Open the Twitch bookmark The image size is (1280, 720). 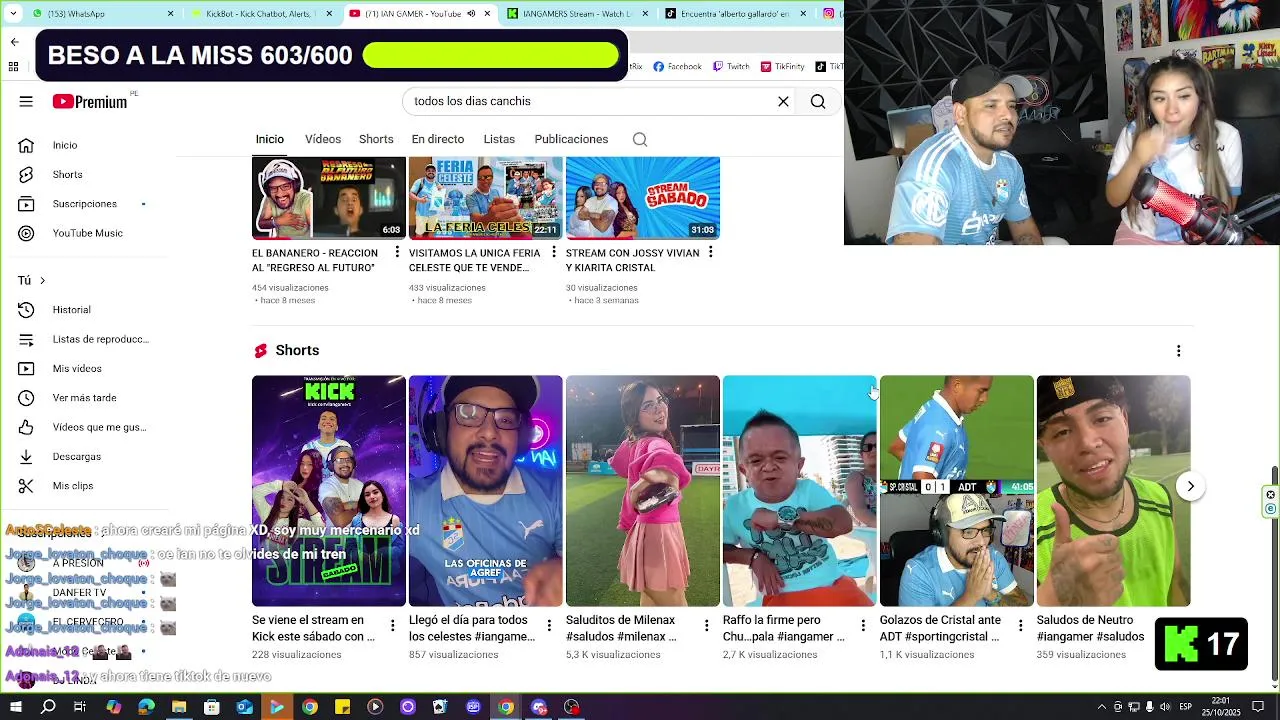click(x=731, y=67)
